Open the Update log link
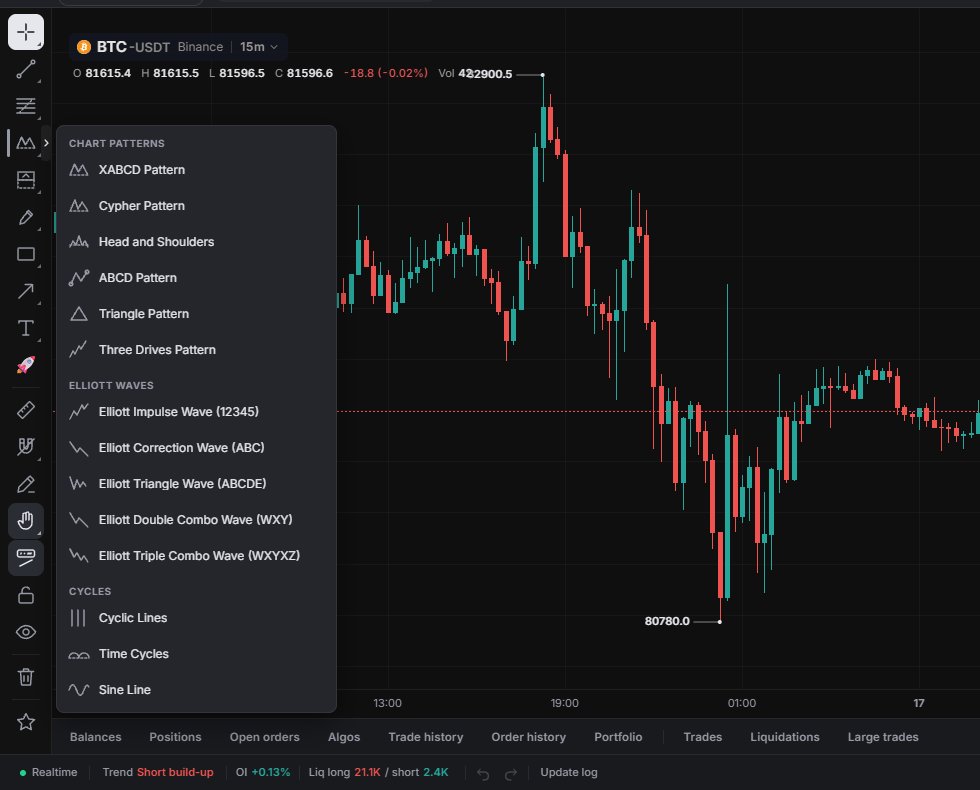Viewport: 980px width, 790px height. [x=569, y=772]
